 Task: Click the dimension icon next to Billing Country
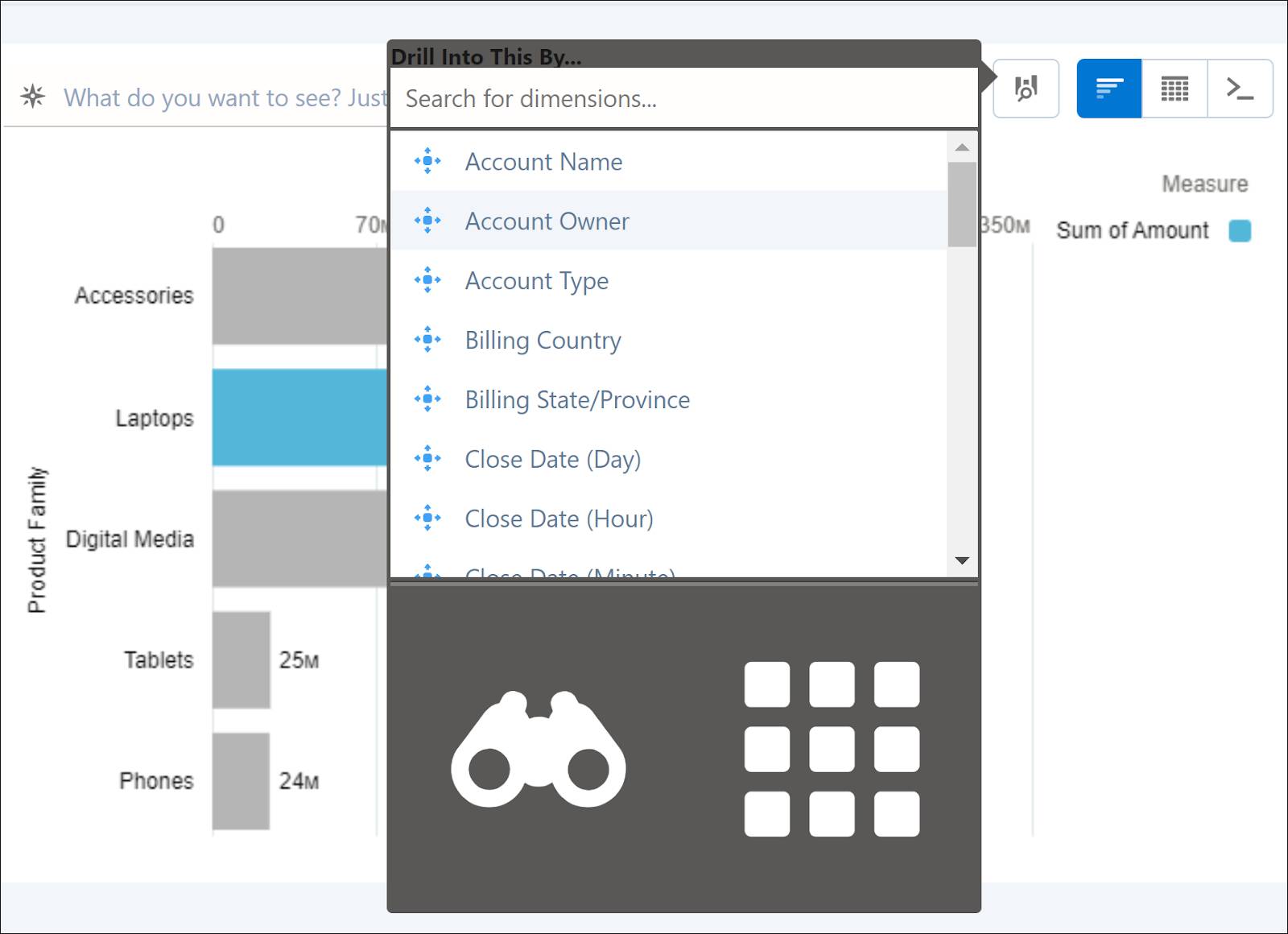point(427,340)
